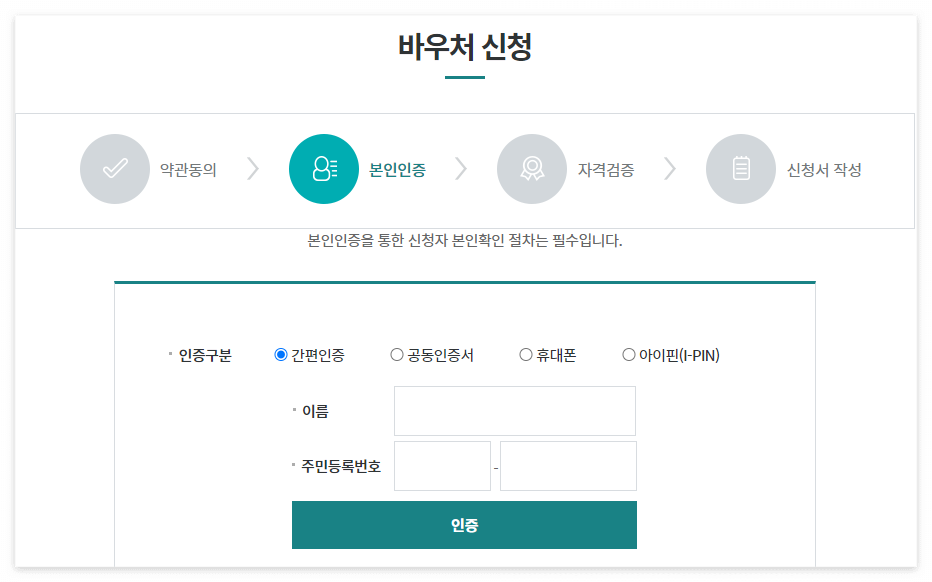
Task: Click the chevron arrow after 자격검증
Action: tap(670, 169)
